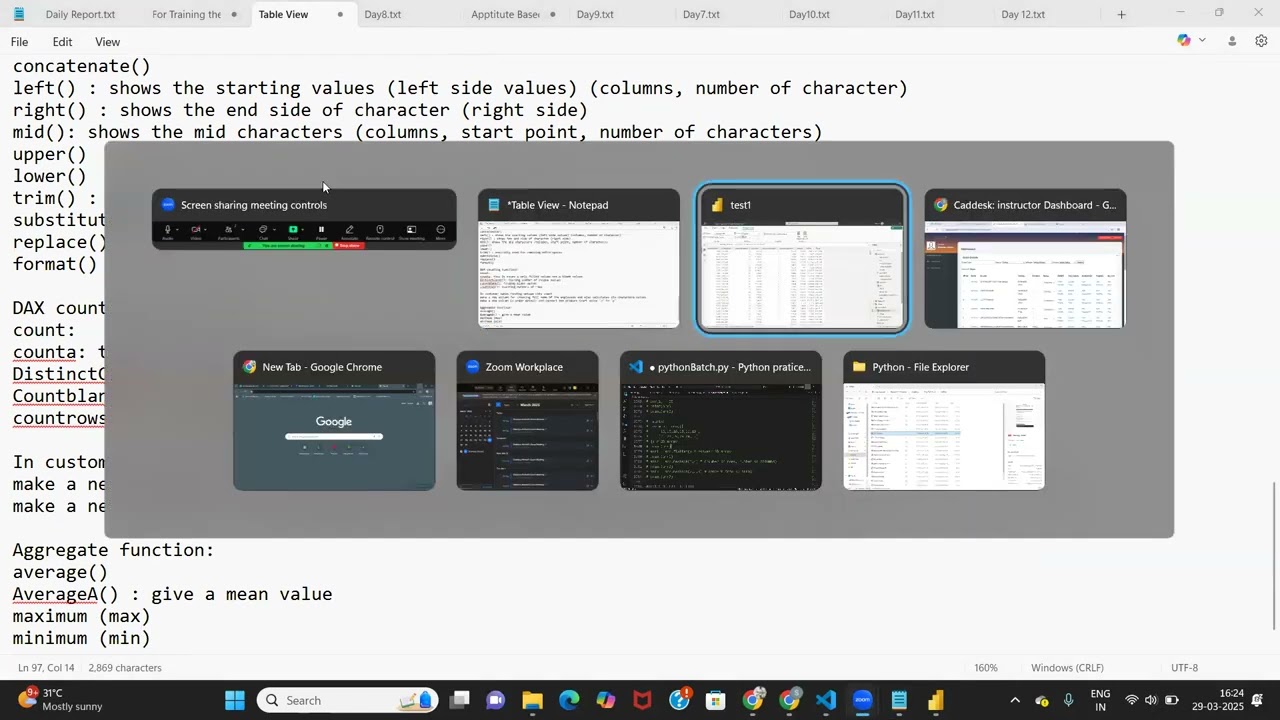Switch to Caddesk instructor Dashboard Chrome window
The width and height of the screenshot is (1280, 720).
(1025, 258)
